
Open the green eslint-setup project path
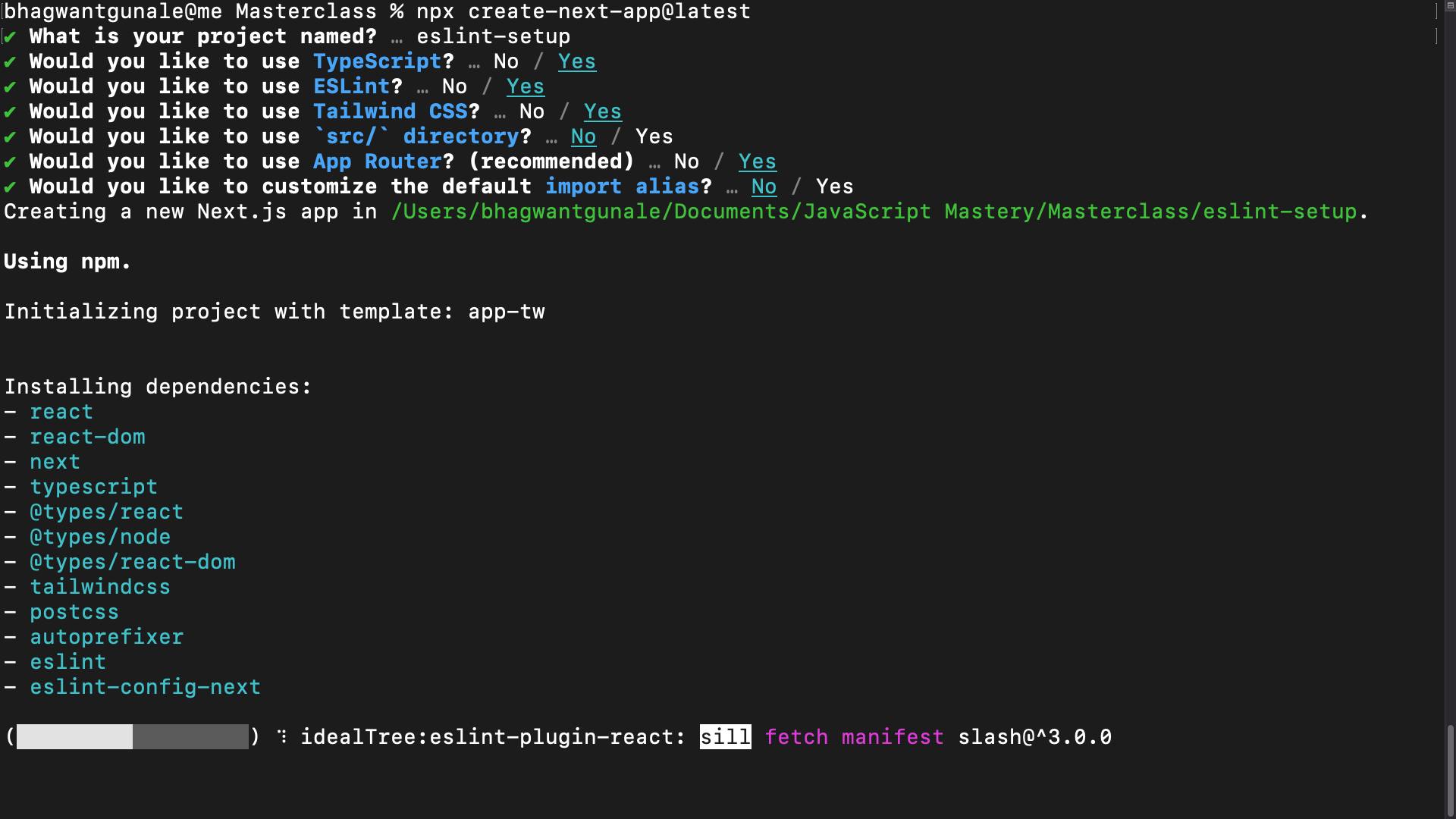click(x=874, y=212)
